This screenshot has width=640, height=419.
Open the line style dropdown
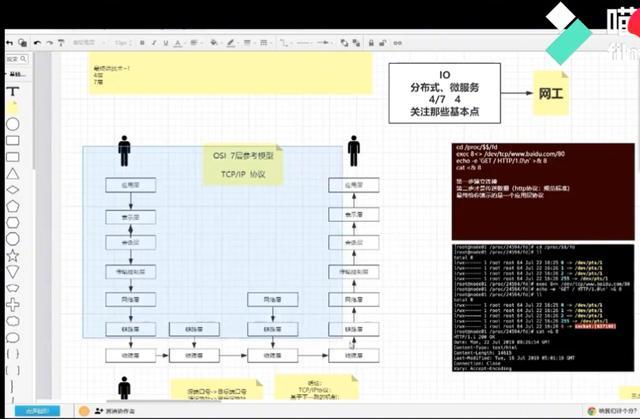pos(265,43)
